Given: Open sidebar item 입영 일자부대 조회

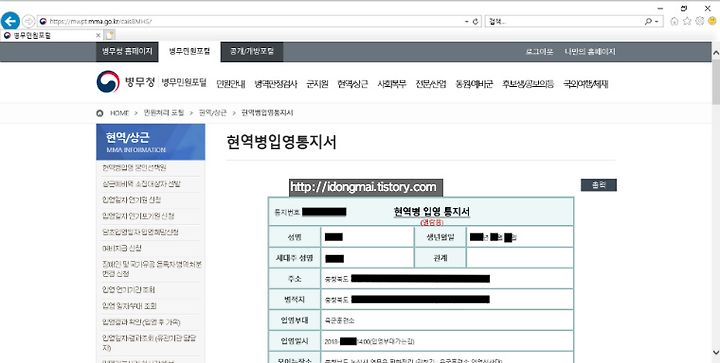Looking at the screenshot, I should 129,306.
